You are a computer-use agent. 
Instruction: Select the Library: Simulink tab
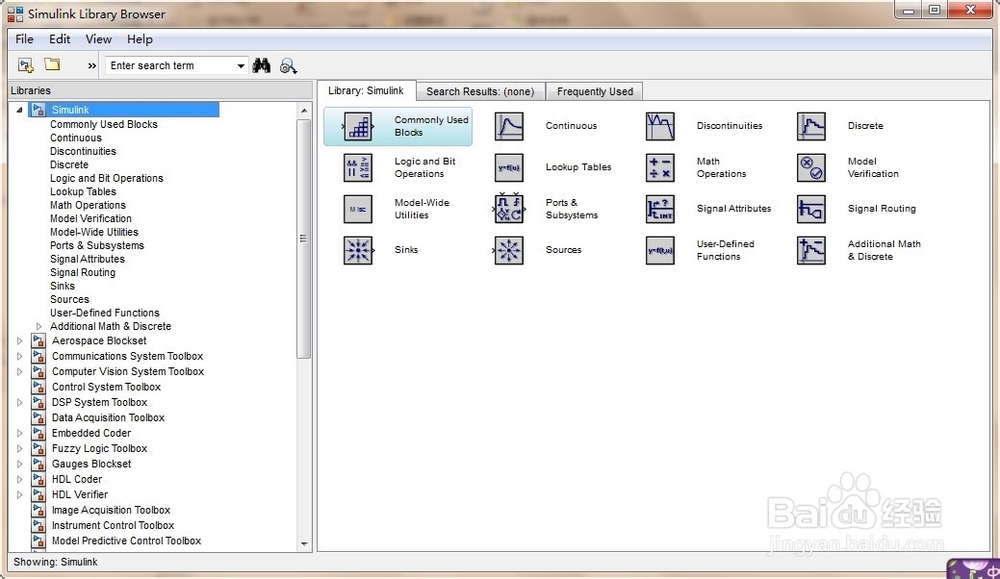click(x=366, y=91)
